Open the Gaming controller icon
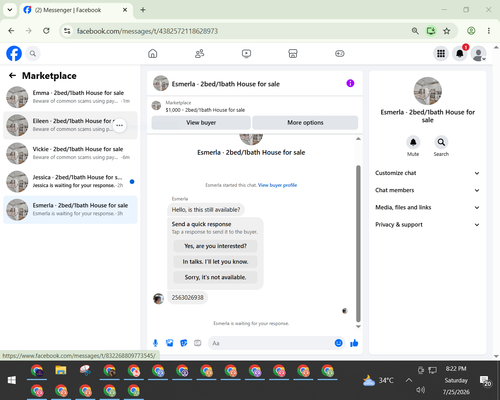Screen dimensions: 500x400 (340, 53)
